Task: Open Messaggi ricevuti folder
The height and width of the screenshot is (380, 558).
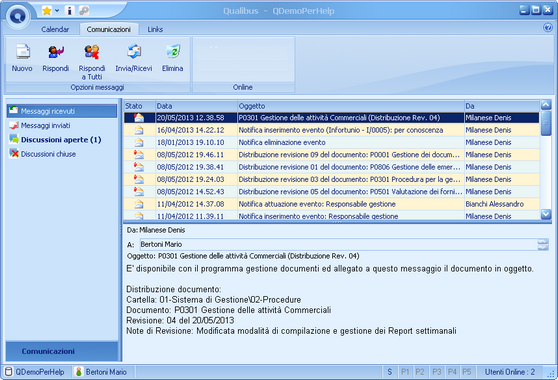Action: pyautogui.click(x=62, y=111)
